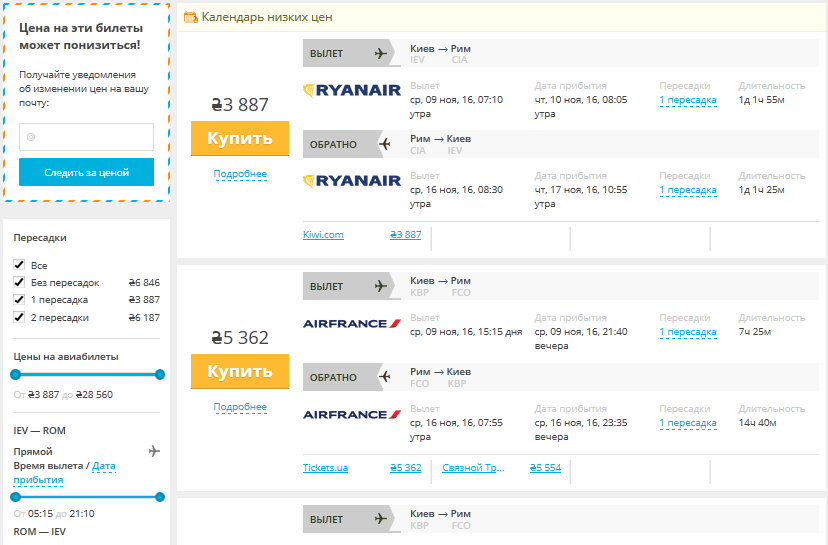Image resolution: width=828 pixels, height=545 pixels.
Task: Expand Подробнее under the ₴3 887 ticket
Action: [240, 174]
